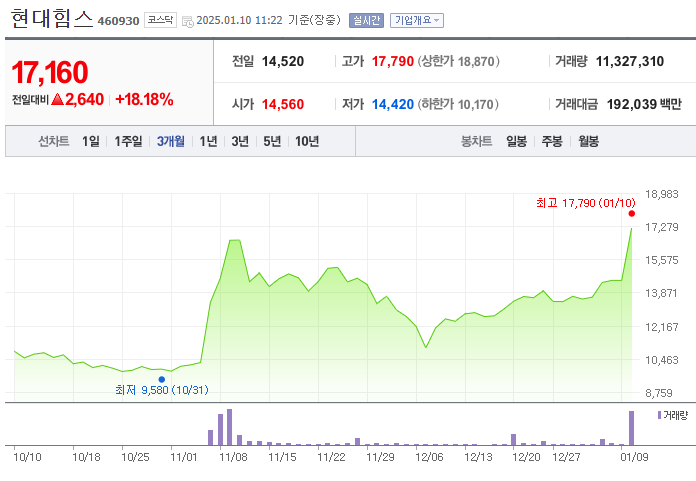This screenshot has width=696, height=481.
Task: Click the 13,871 price axis label
Action: coord(661,293)
